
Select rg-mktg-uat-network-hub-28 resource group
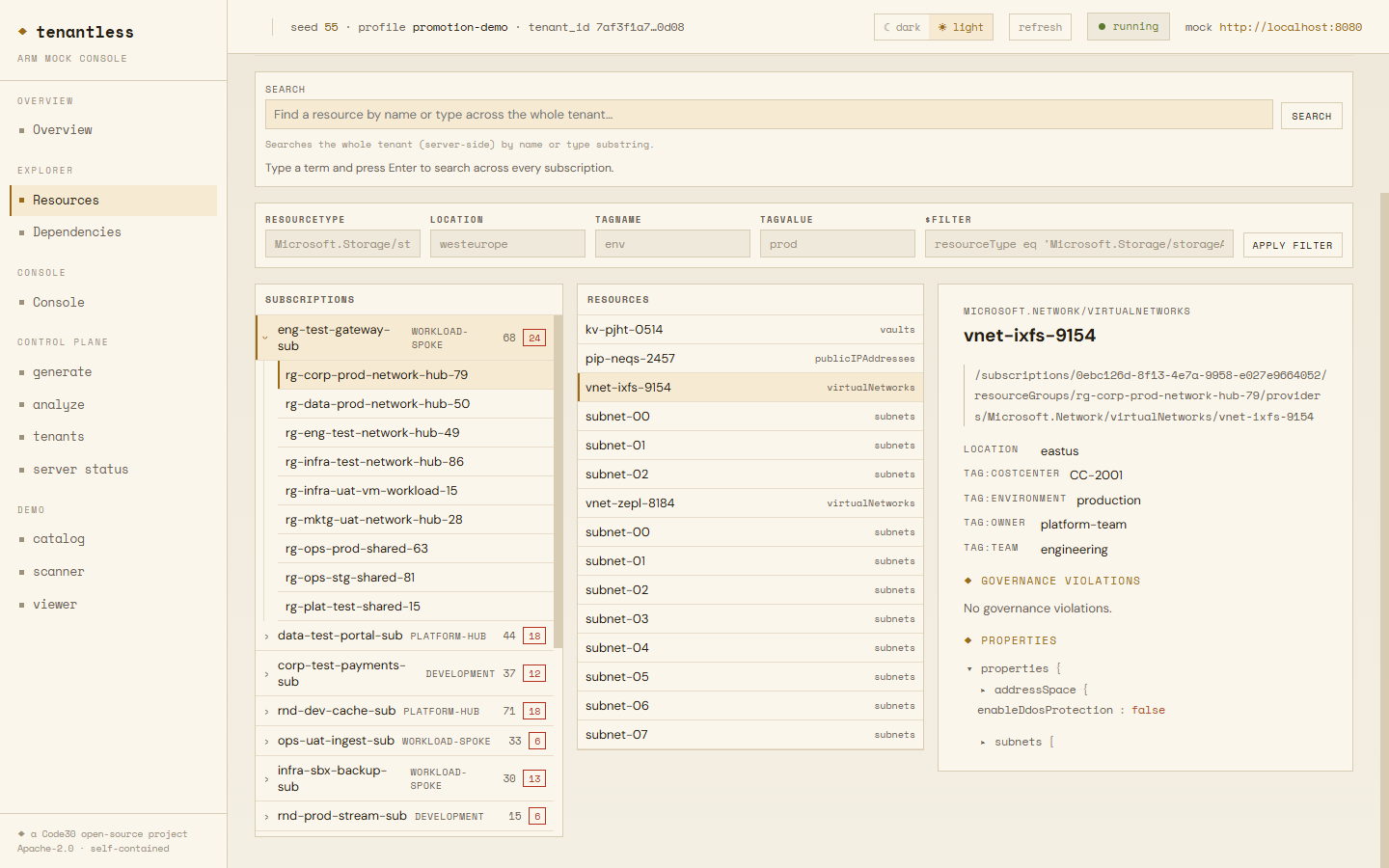point(416,520)
